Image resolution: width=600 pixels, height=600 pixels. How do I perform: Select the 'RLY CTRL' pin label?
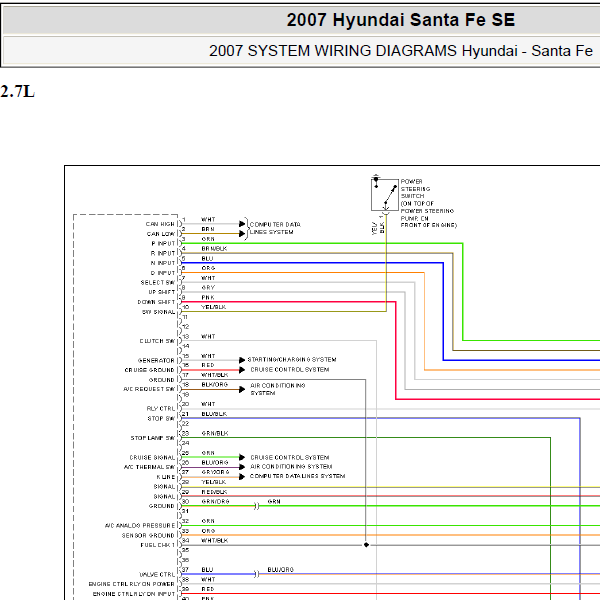(x=161, y=409)
